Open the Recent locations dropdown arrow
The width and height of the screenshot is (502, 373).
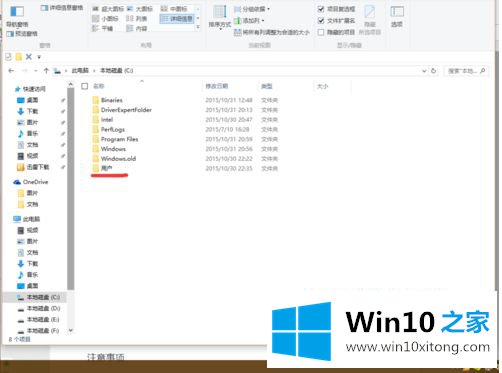pos(36,71)
